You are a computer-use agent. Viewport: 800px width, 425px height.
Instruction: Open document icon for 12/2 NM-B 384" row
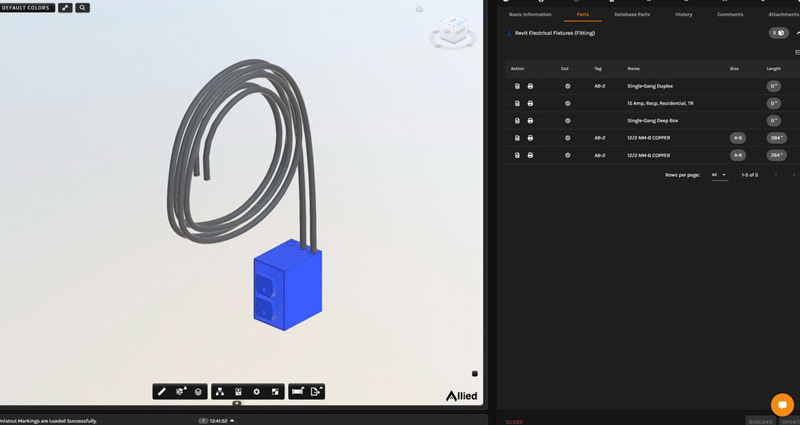tap(517, 138)
